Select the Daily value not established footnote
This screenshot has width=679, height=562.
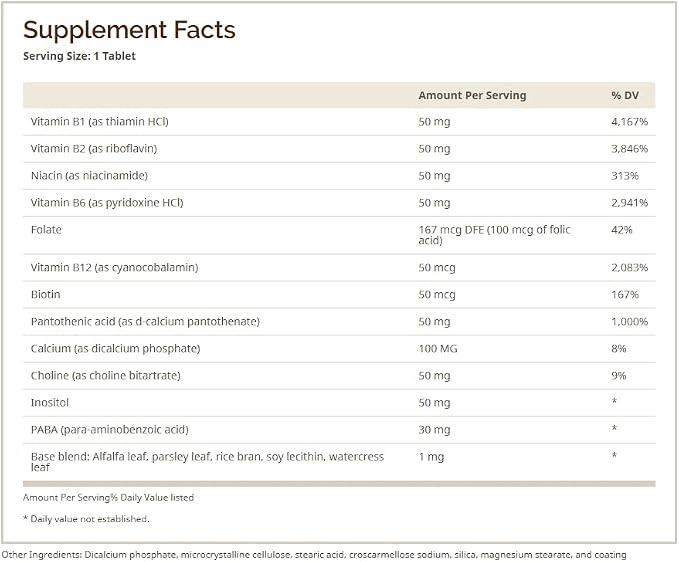coord(86,519)
